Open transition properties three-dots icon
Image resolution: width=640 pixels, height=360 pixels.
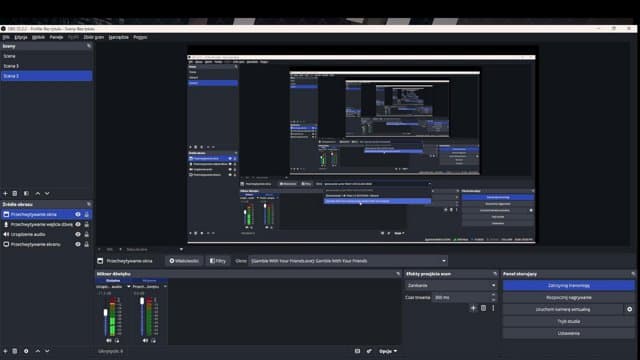(493, 308)
